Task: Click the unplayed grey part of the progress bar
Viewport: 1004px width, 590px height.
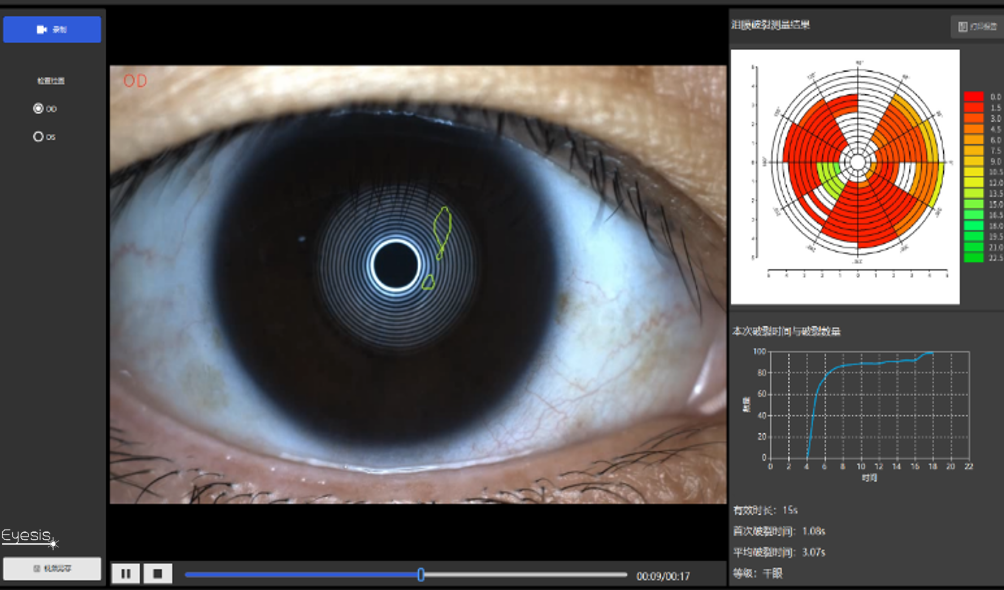Action: pos(526,575)
